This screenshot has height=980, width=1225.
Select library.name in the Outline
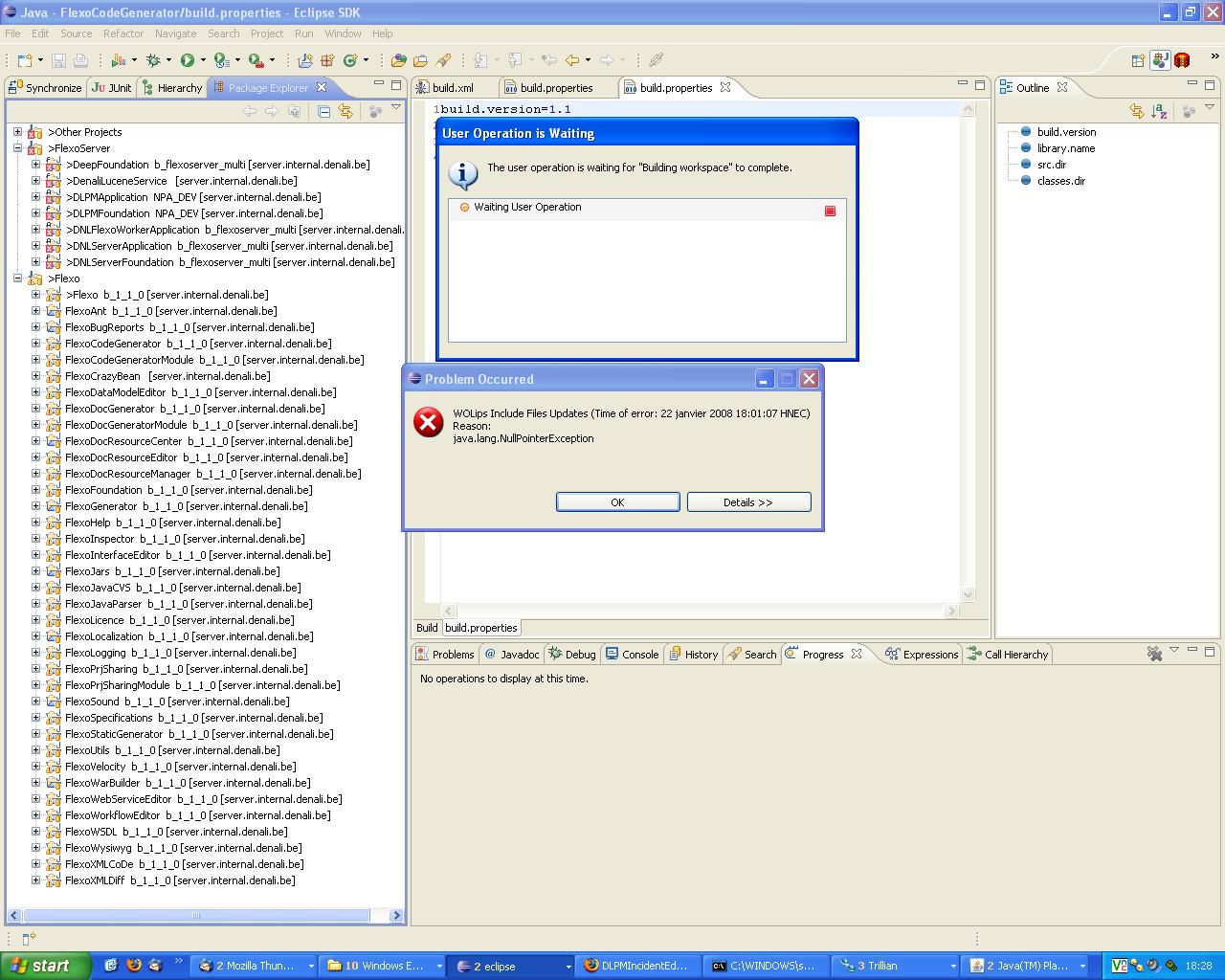1066,148
